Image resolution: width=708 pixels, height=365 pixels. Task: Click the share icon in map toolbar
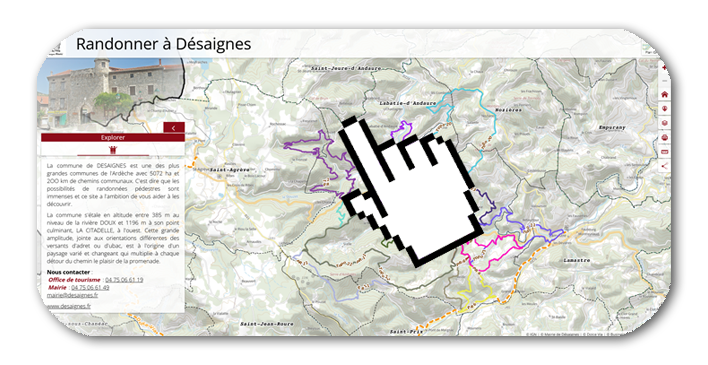[665, 166]
